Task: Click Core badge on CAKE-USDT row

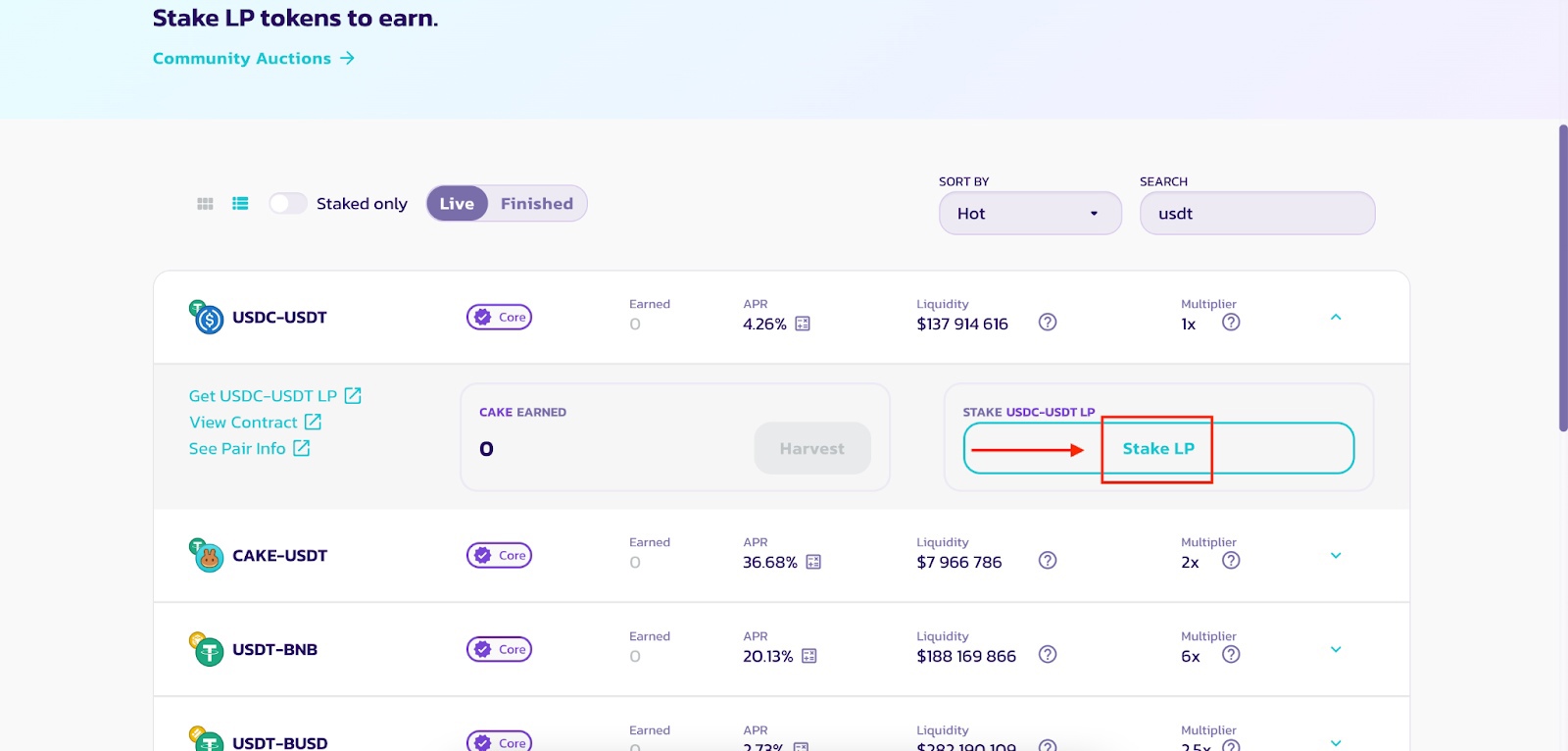Action: click(500, 556)
